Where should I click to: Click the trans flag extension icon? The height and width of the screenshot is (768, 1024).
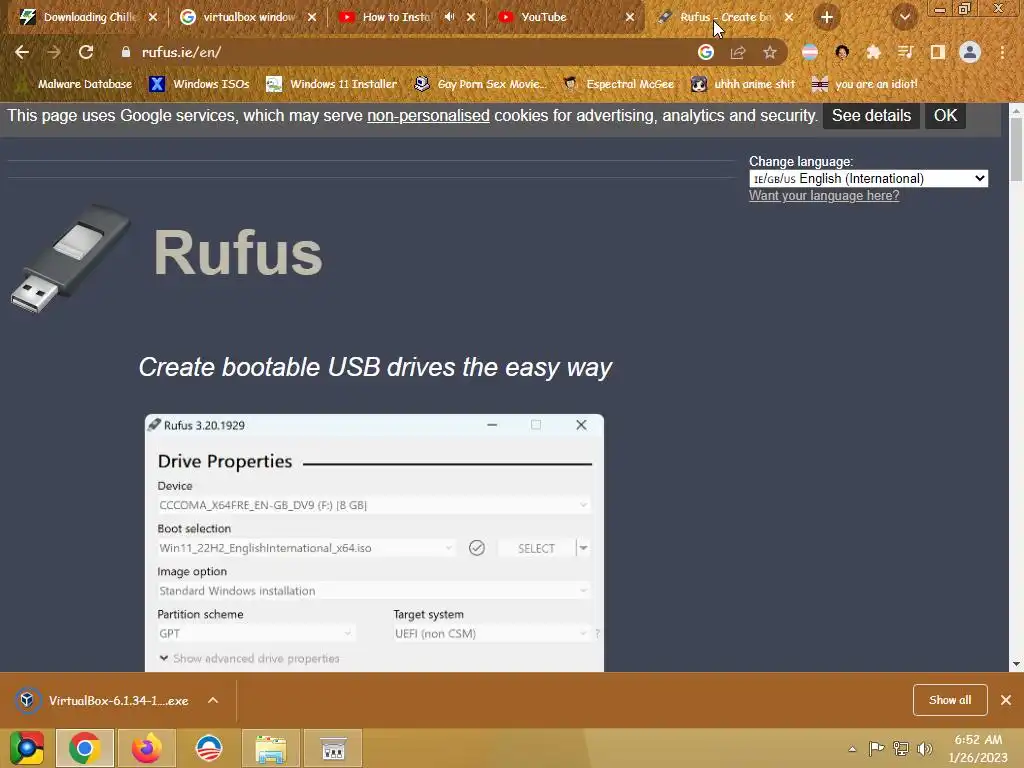pyautogui.click(x=810, y=52)
